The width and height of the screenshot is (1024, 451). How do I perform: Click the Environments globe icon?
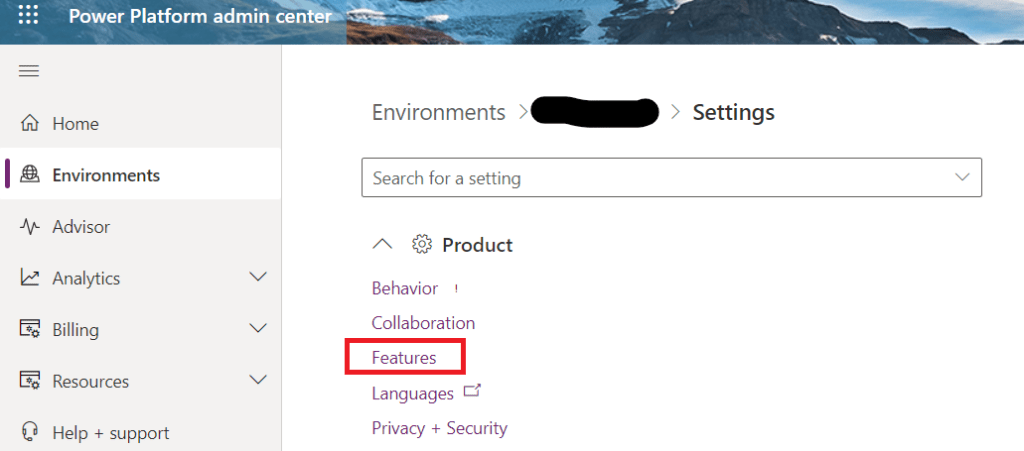[x=30, y=175]
